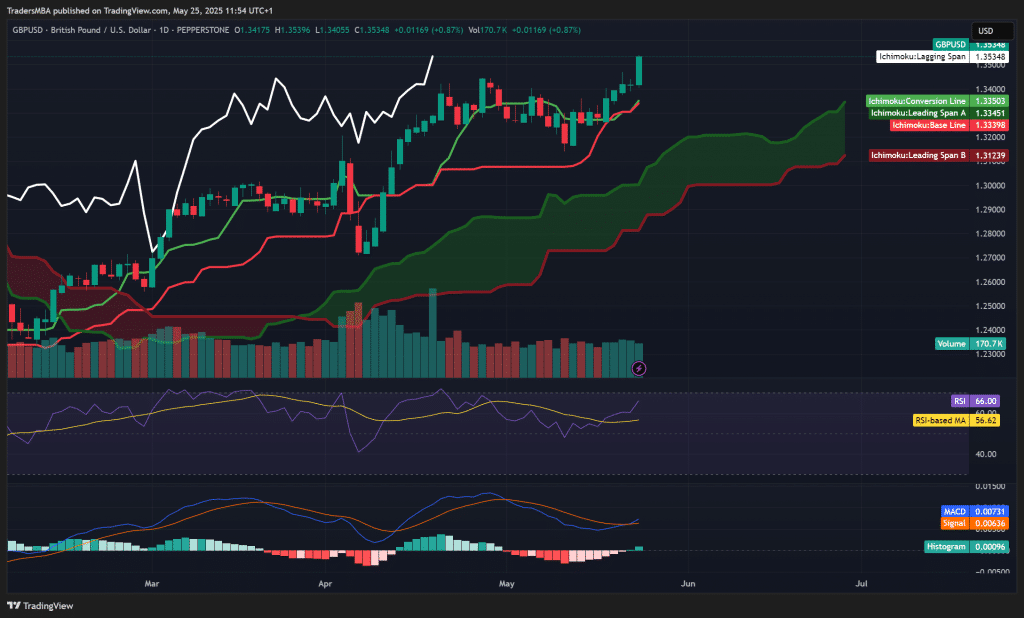Viewport: 1024px width, 618px height.
Task: Select the yellow RSI-based MA label
Action: pos(940,420)
